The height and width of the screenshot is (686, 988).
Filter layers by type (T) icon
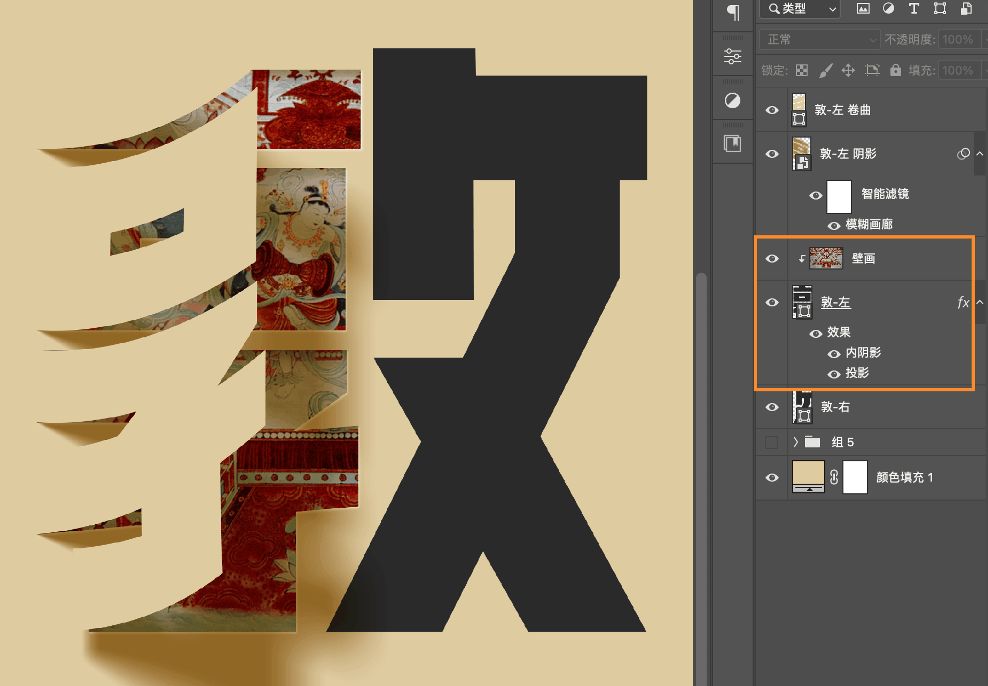coord(913,8)
